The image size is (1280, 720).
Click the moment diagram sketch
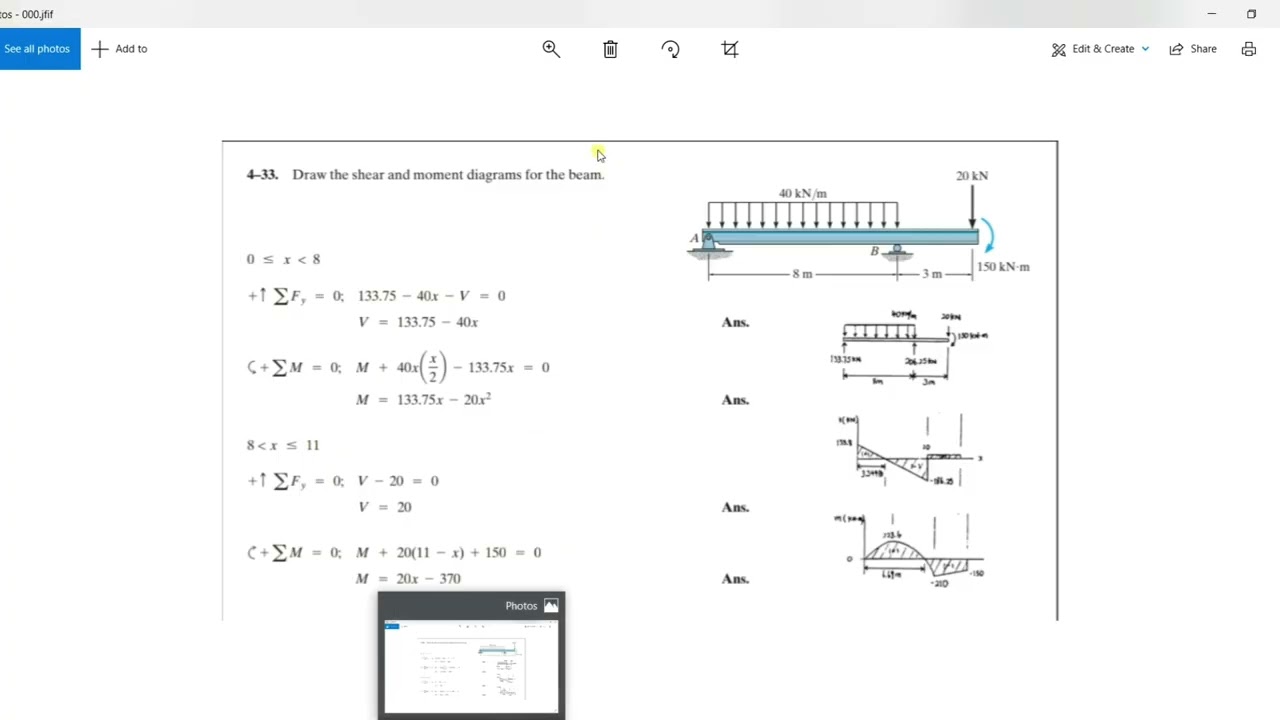click(x=909, y=549)
